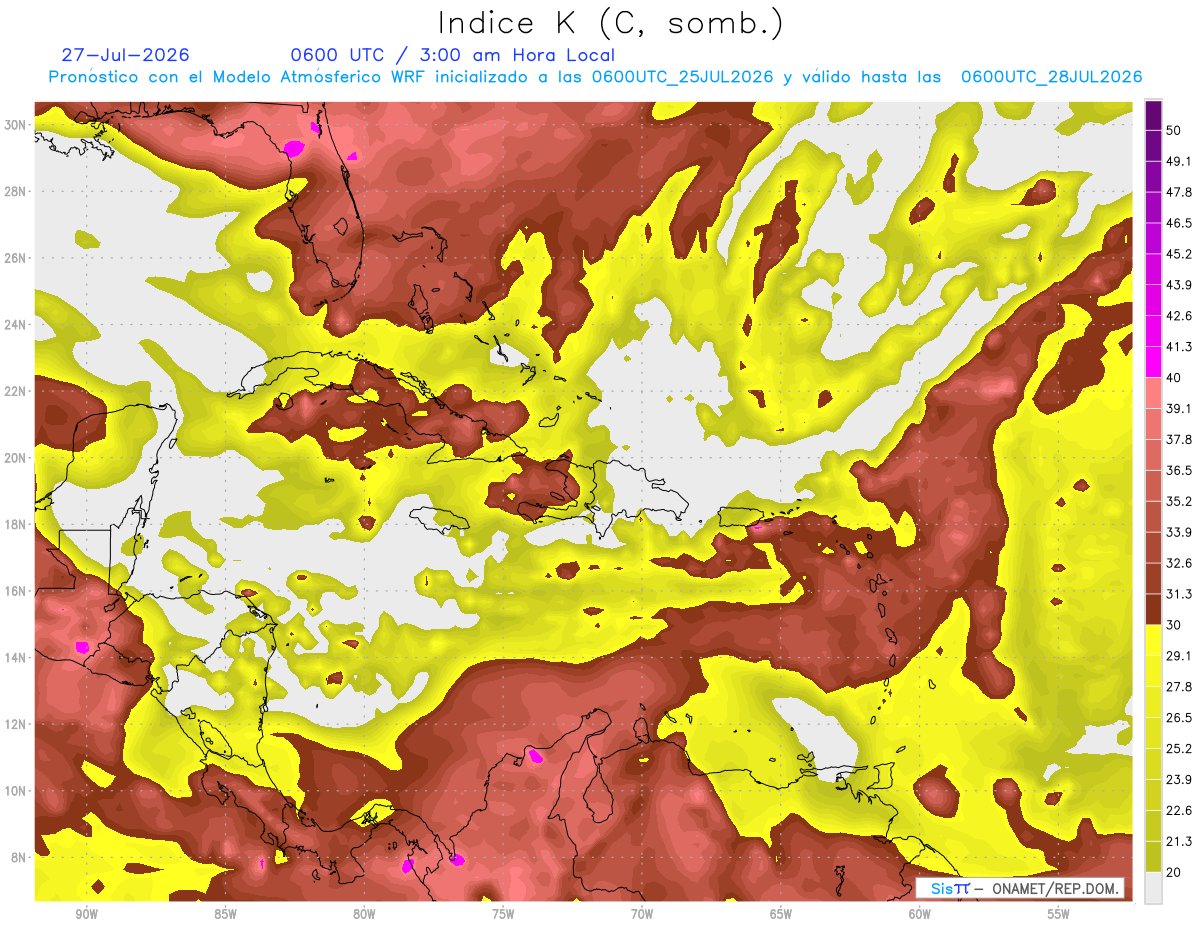Select the 8N latitude axis label
The image size is (1200, 927).
[20, 857]
